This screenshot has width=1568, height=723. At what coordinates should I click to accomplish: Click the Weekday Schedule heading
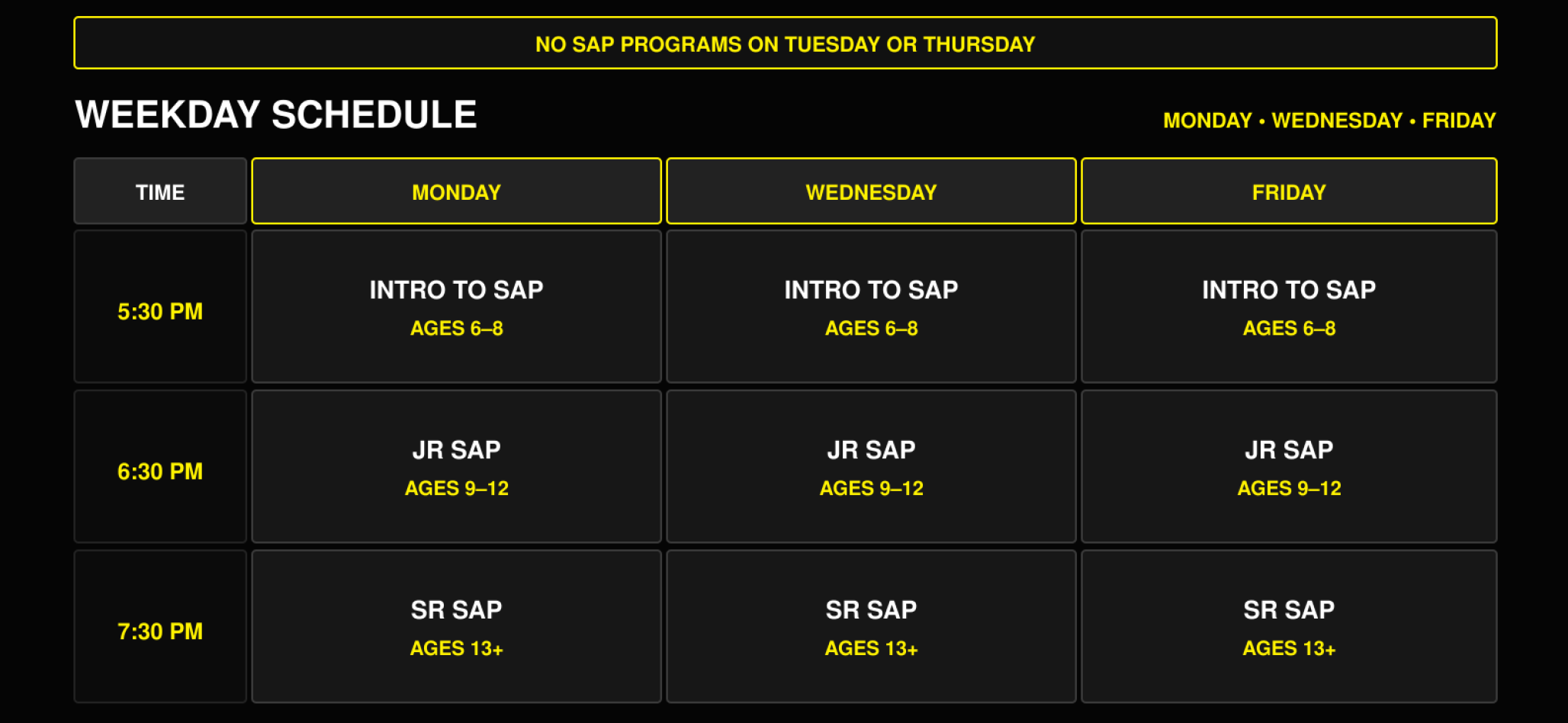(276, 115)
